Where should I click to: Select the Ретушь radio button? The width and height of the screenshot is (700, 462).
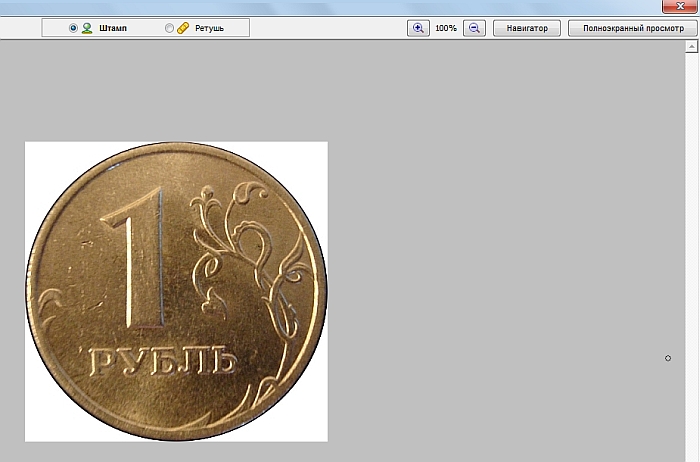(169, 28)
